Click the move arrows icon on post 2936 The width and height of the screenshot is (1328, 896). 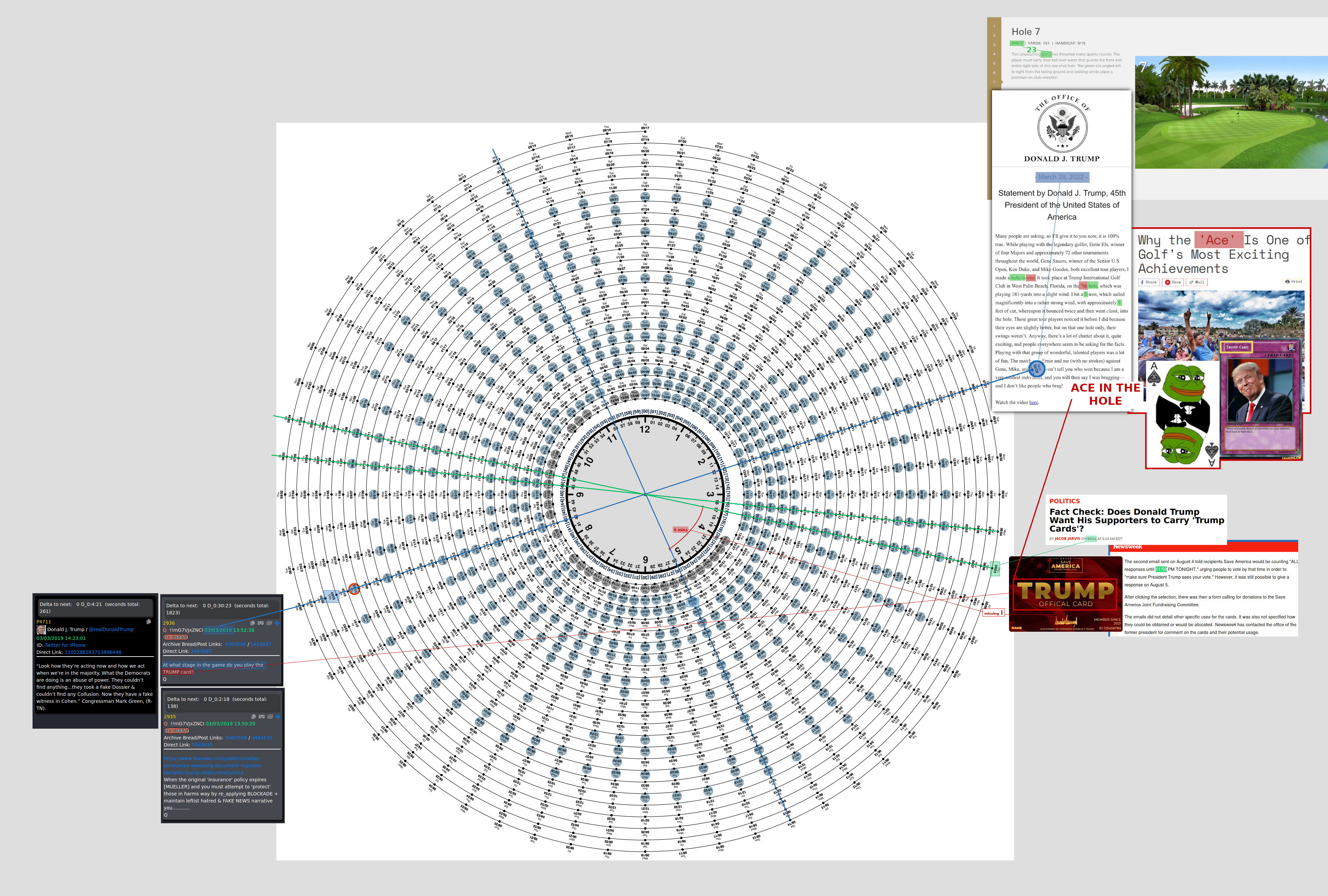277,623
